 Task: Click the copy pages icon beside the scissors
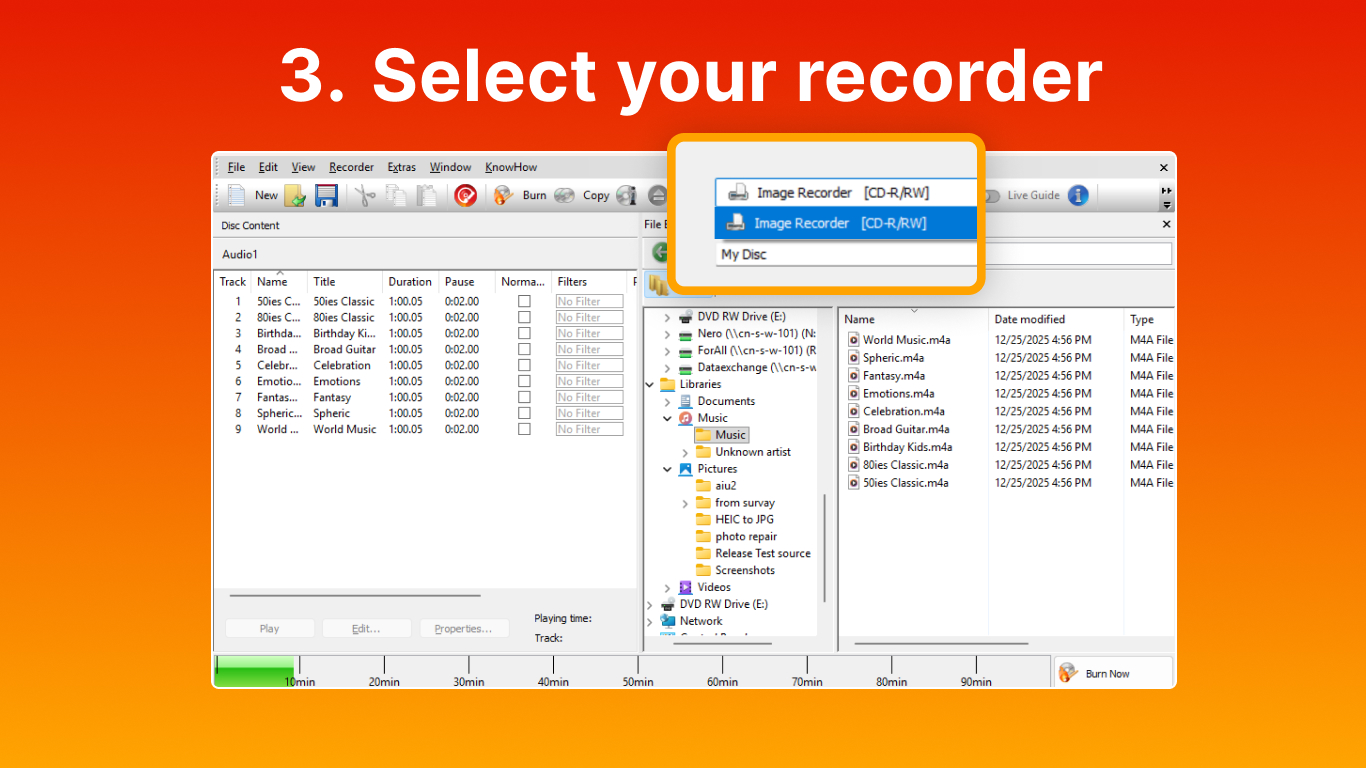tap(396, 195)
